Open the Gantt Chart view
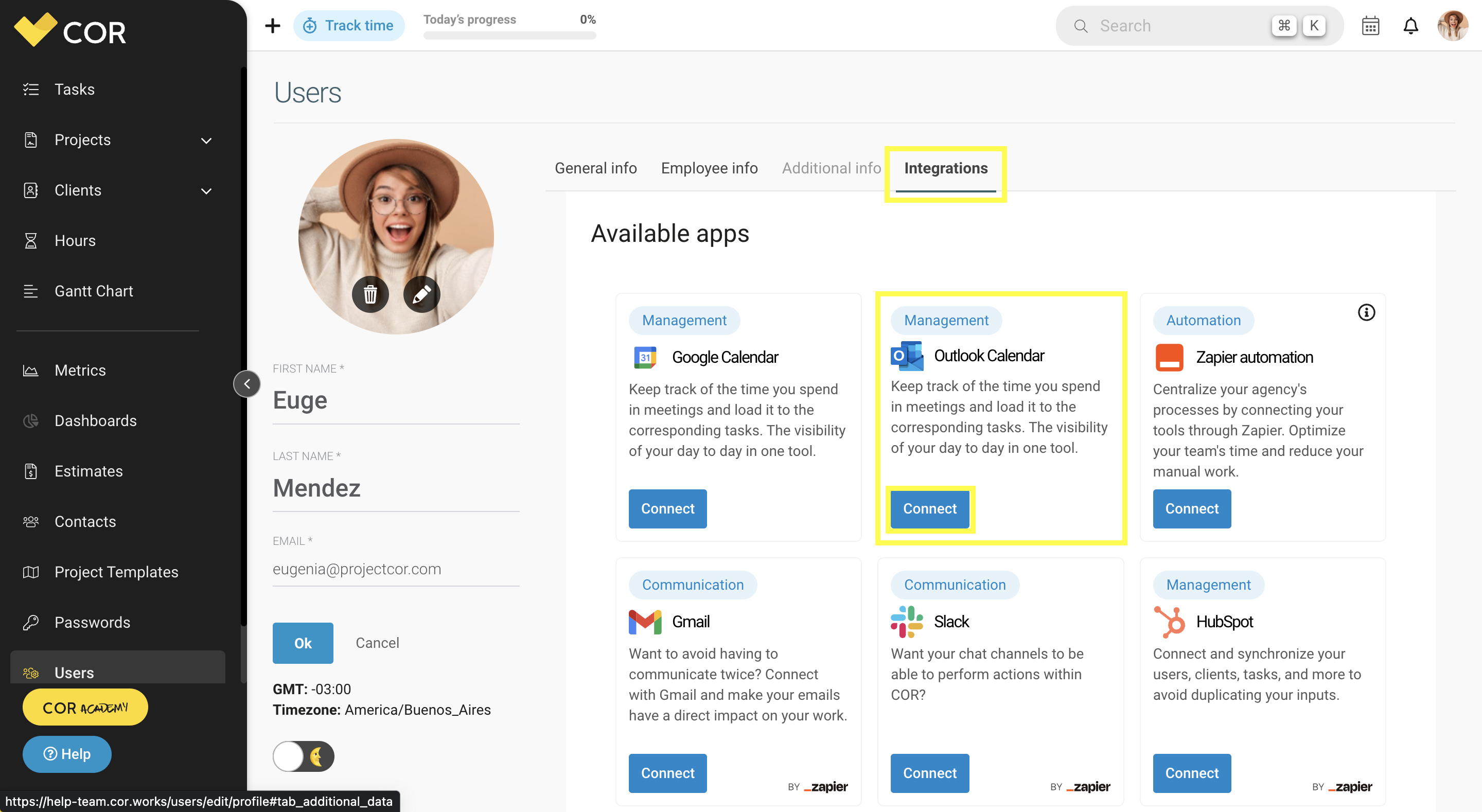 tap(94, 291)
